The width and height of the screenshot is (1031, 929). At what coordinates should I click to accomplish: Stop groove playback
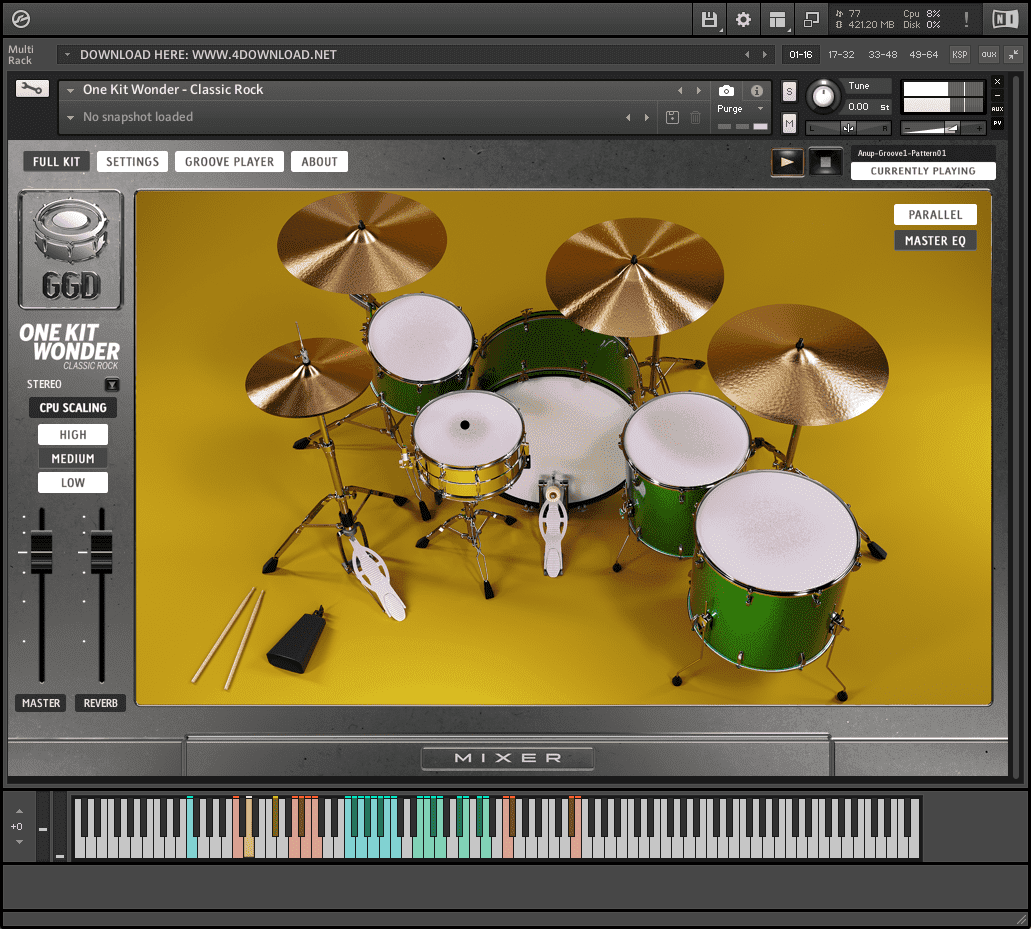[x=825, y=162]
